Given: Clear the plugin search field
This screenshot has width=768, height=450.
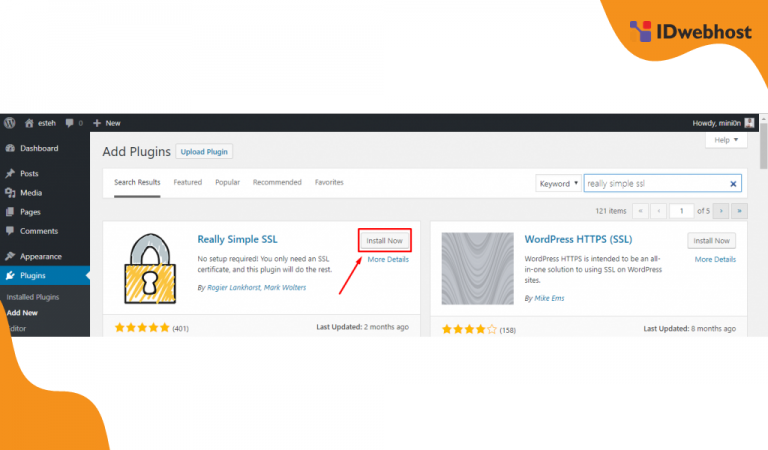Looking at the screenshot, I should coord(733,184).
